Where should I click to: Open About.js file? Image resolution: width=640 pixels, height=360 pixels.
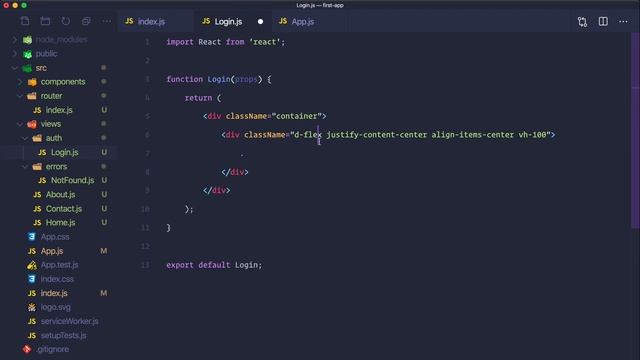pos(59,195)
